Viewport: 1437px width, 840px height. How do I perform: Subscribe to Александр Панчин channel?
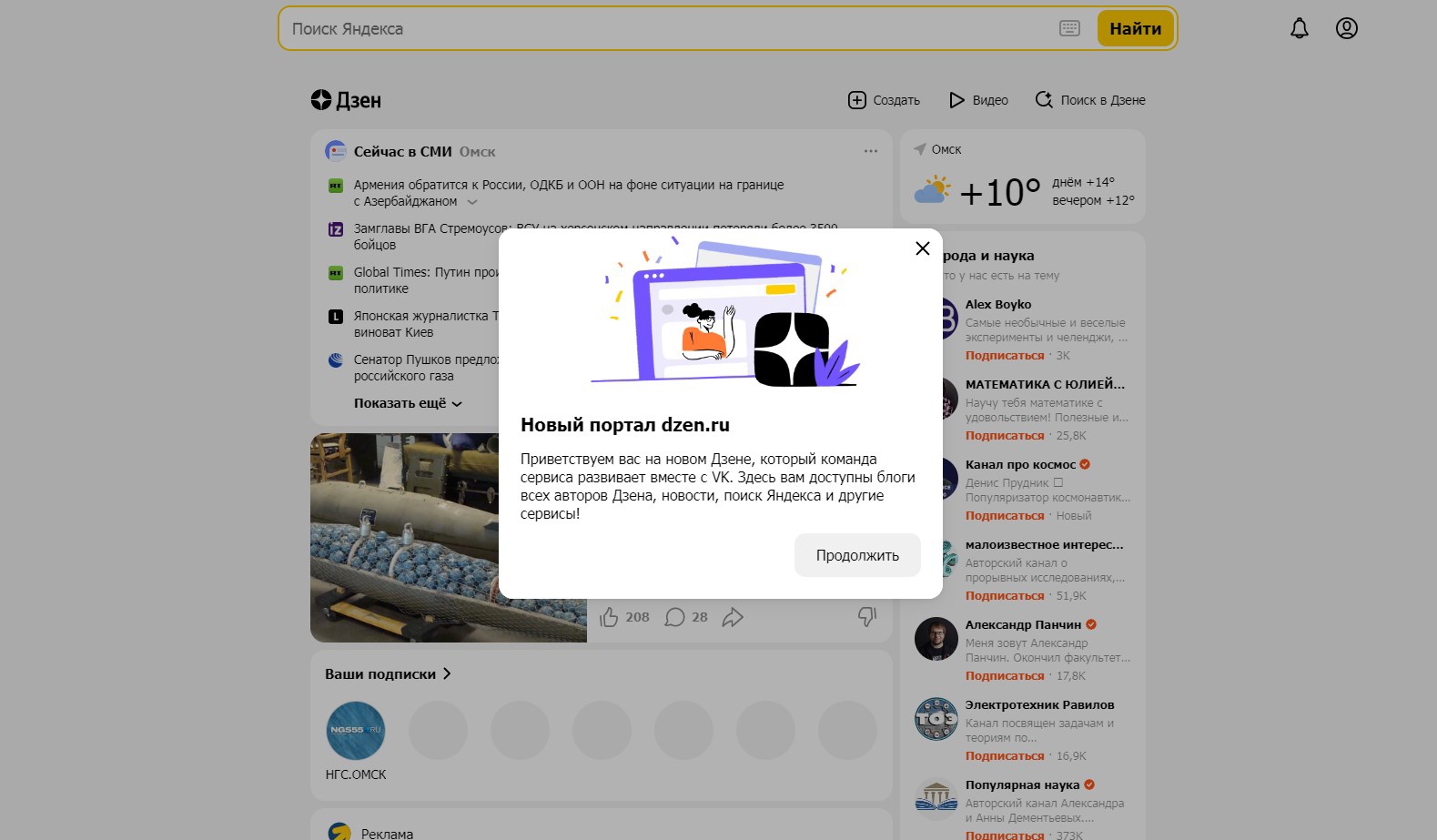tap(1005, 676)
